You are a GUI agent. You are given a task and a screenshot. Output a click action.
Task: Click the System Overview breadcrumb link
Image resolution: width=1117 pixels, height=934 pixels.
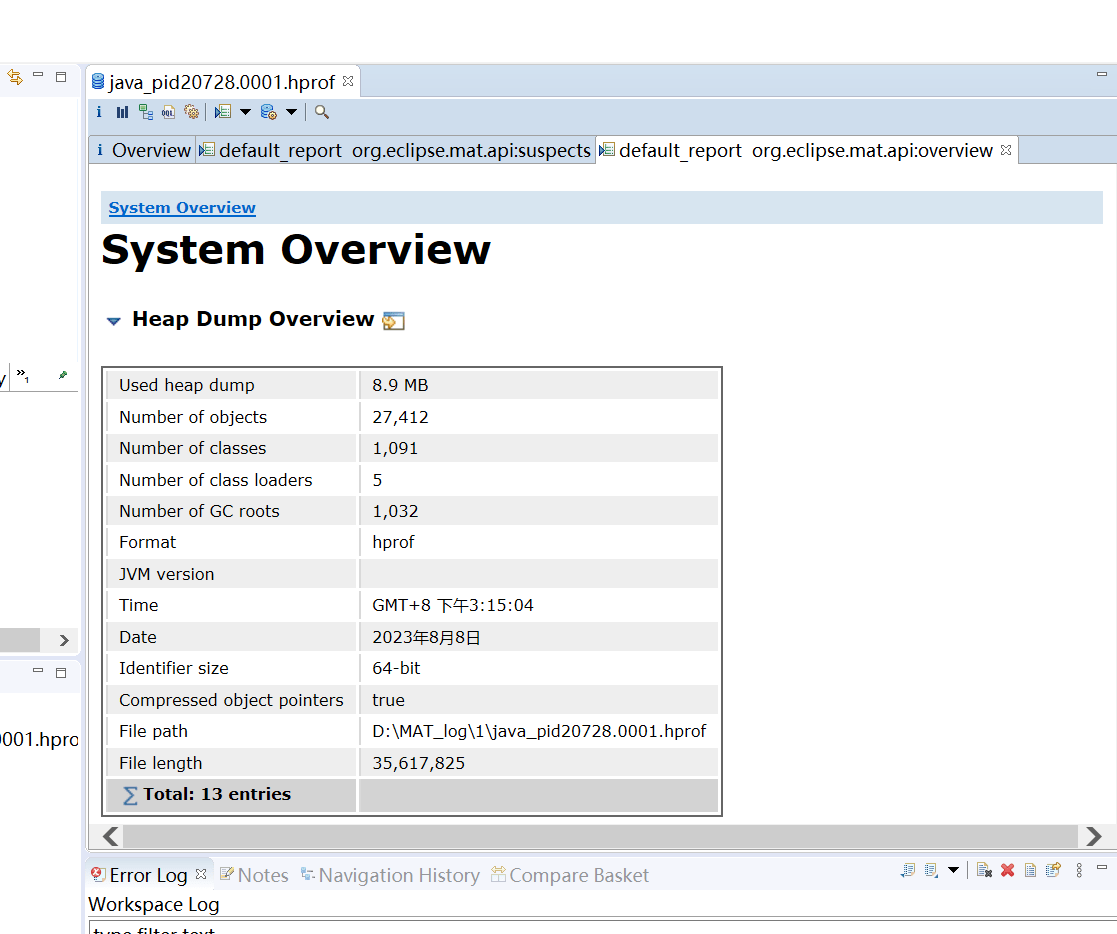(x=182, y=208)
